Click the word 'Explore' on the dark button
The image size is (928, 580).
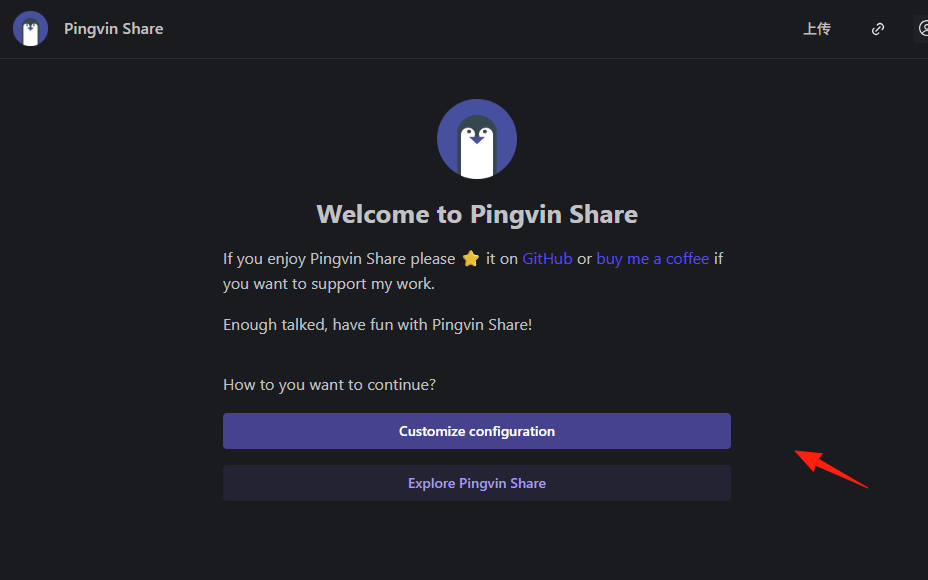coord(431,484)
